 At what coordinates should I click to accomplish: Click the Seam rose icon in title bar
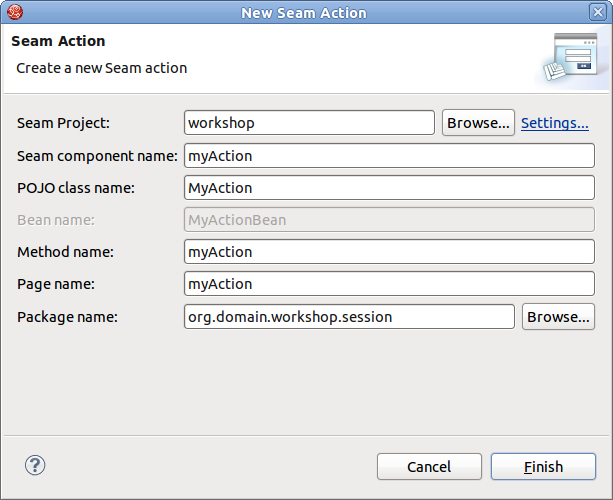15,12
